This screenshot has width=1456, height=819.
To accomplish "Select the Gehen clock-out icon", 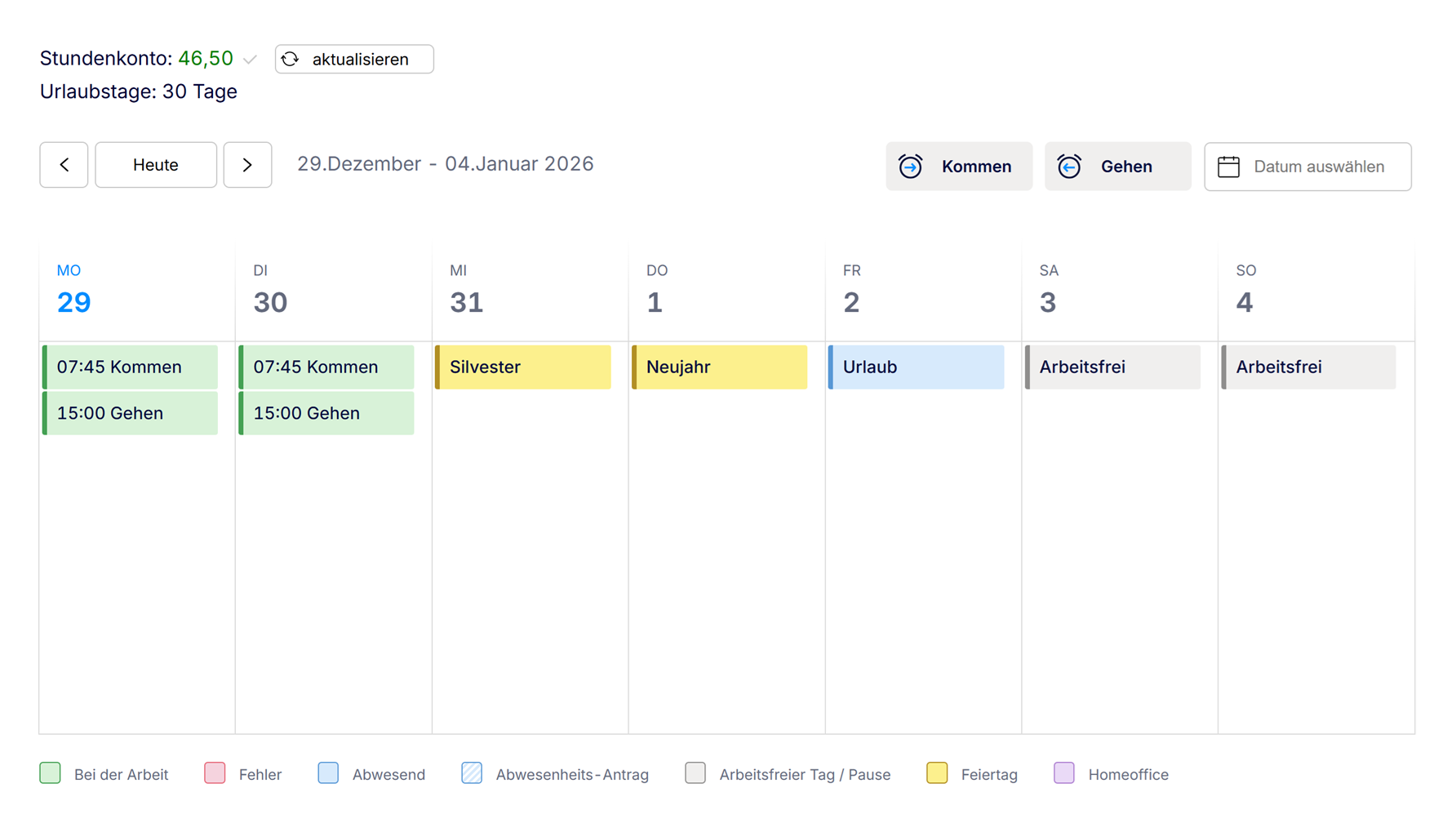I will pos(1071,166).
